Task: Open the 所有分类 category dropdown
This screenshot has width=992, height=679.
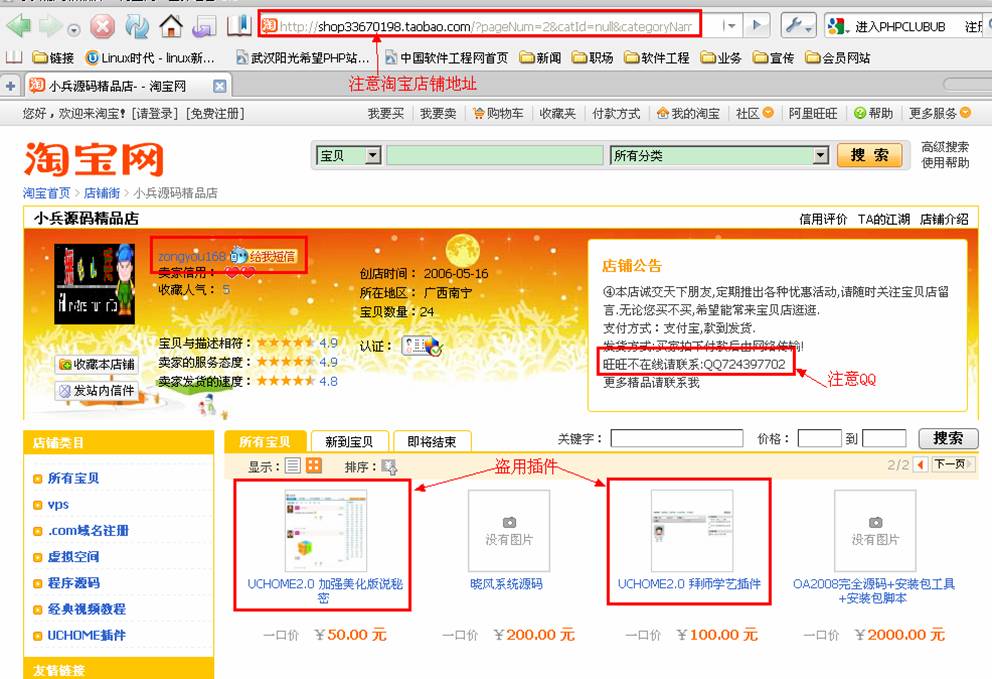Action: [x=719, y=156]
